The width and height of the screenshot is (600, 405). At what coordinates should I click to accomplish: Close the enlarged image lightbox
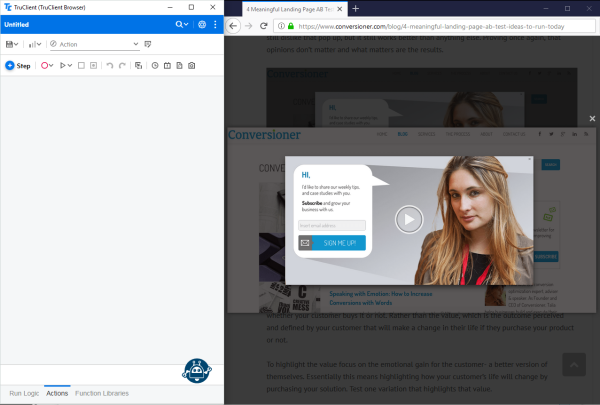pyautogui.click(x=592, y=119)
